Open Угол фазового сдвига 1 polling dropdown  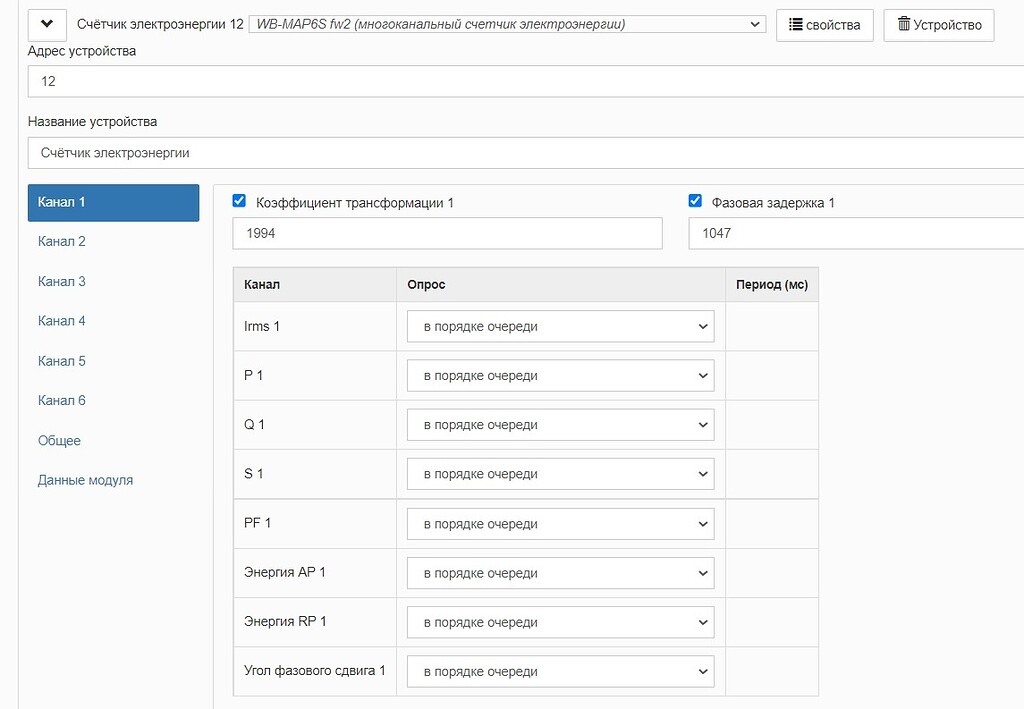(x=560, y=671)
